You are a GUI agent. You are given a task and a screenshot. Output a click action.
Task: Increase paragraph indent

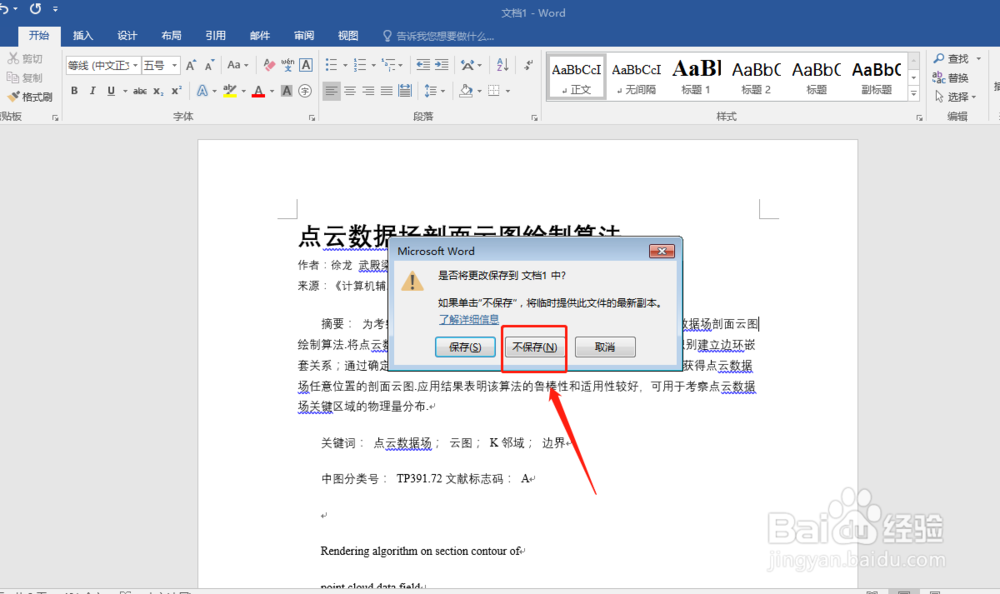(441, 65)
